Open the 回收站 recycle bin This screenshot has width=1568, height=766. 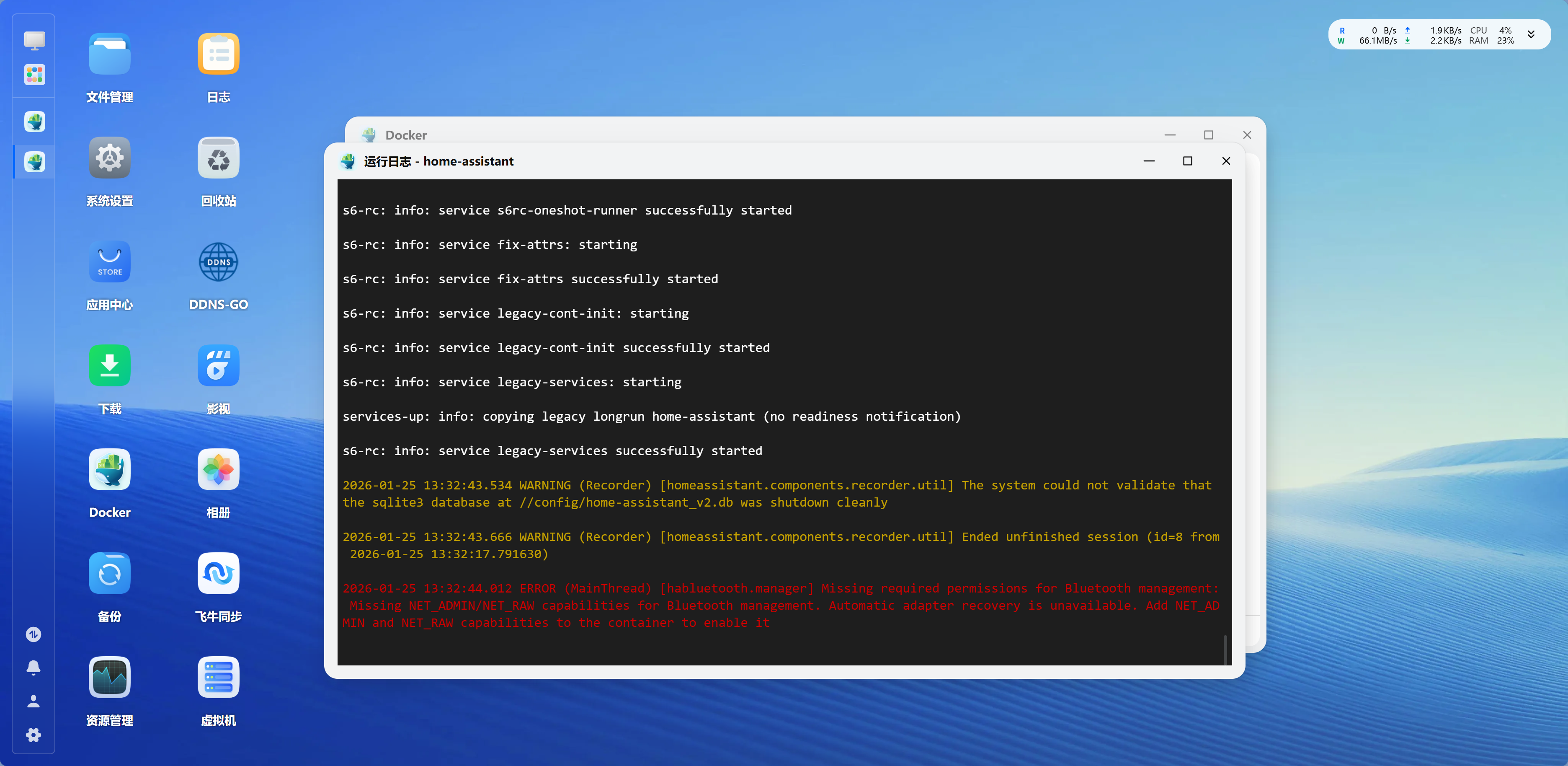(x=218, y=158)
